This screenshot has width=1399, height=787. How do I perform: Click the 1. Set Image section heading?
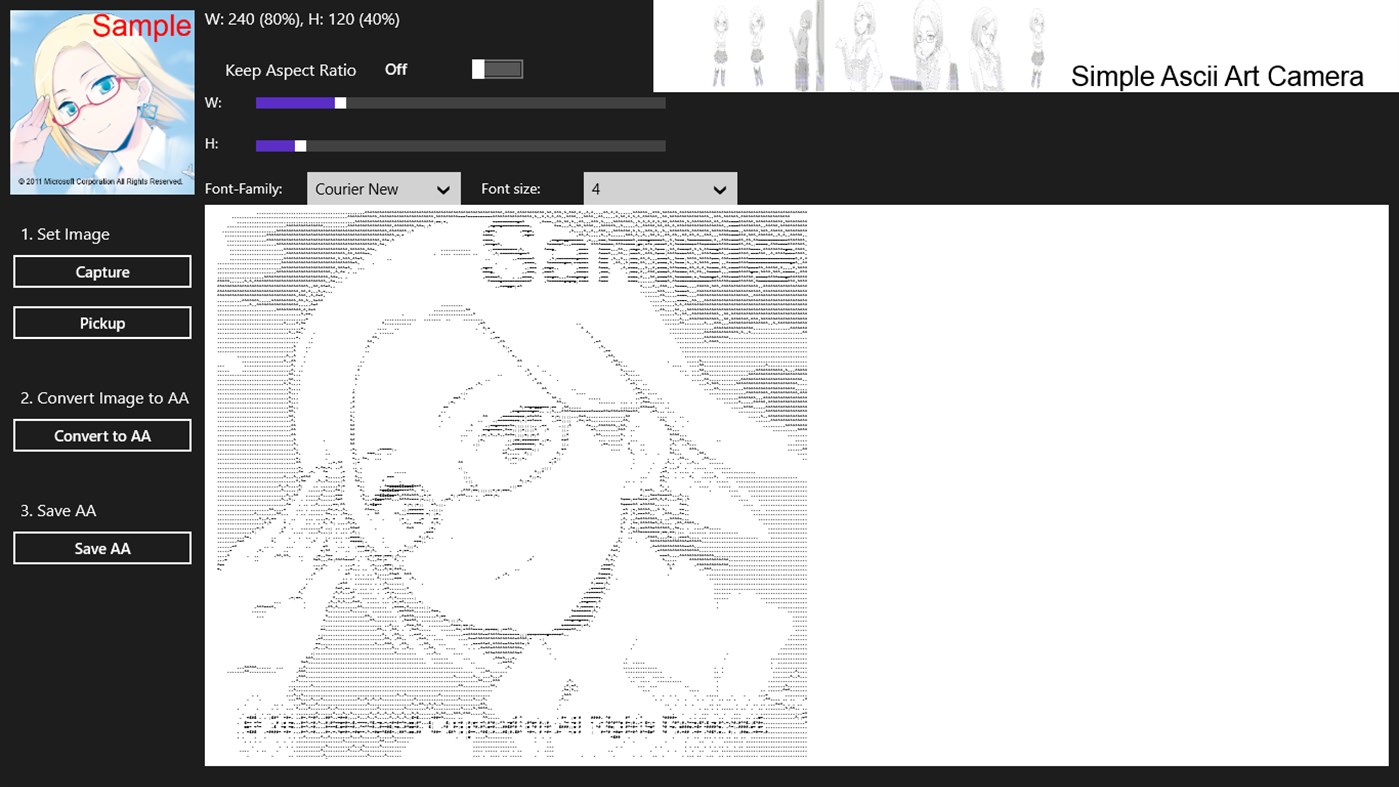[x=64, y=233]
